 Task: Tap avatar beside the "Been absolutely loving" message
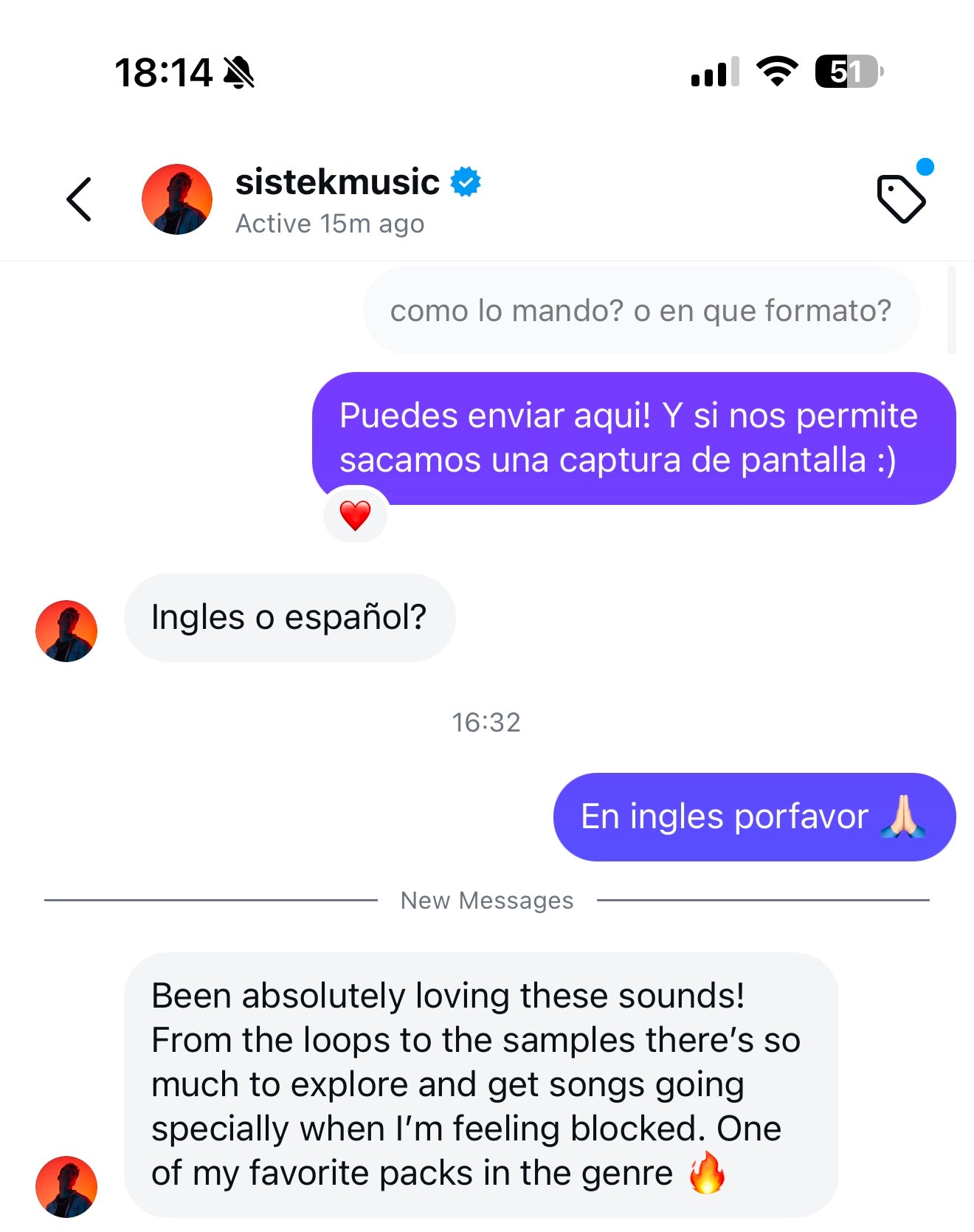pos(66,1186)
